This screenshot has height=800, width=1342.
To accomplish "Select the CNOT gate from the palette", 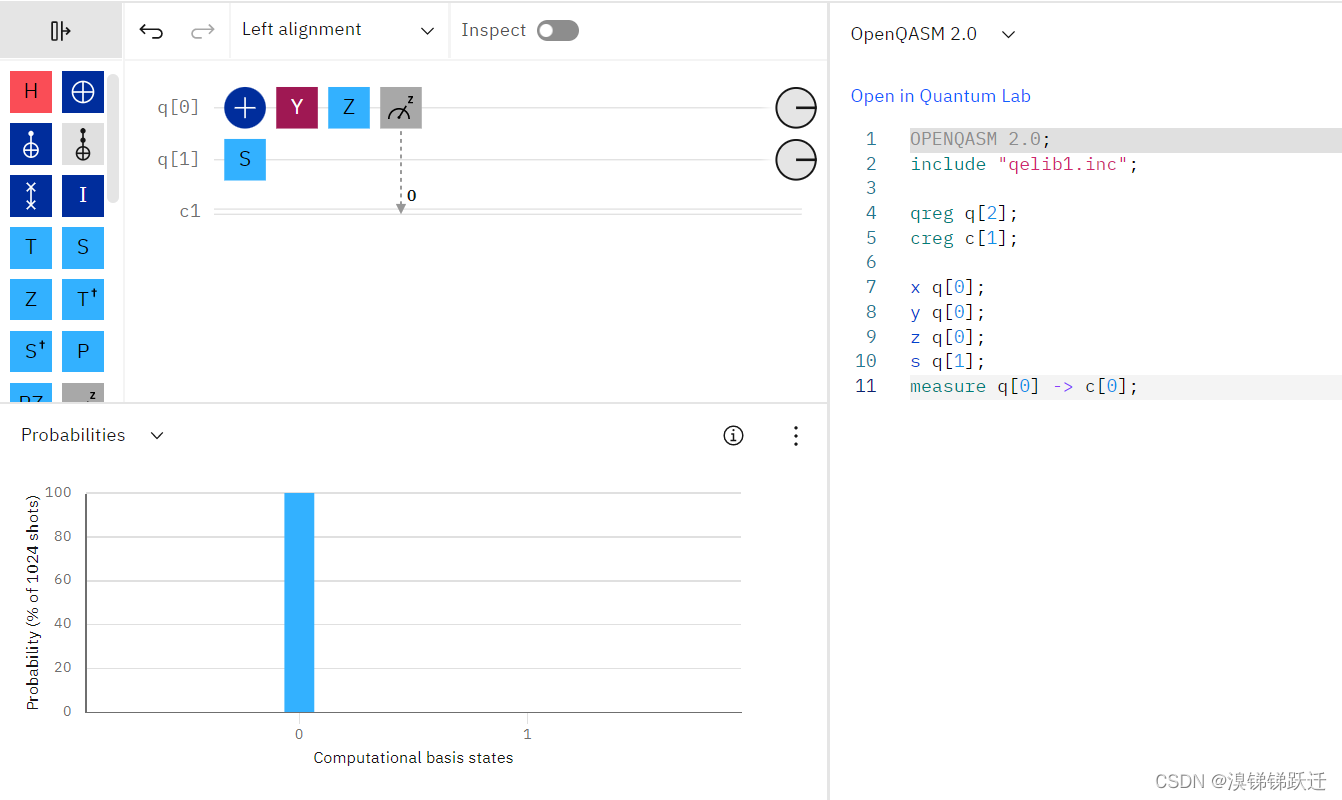I will (82, 91).
